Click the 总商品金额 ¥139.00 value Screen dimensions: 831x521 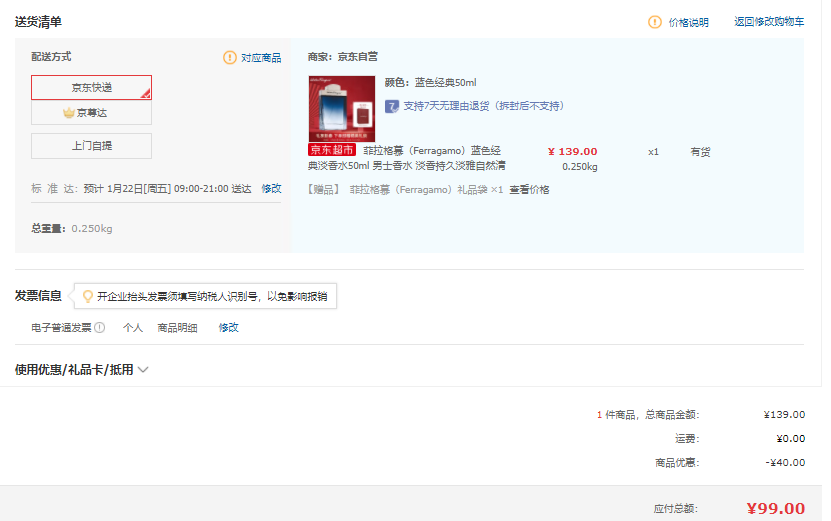tap(784, 414)
